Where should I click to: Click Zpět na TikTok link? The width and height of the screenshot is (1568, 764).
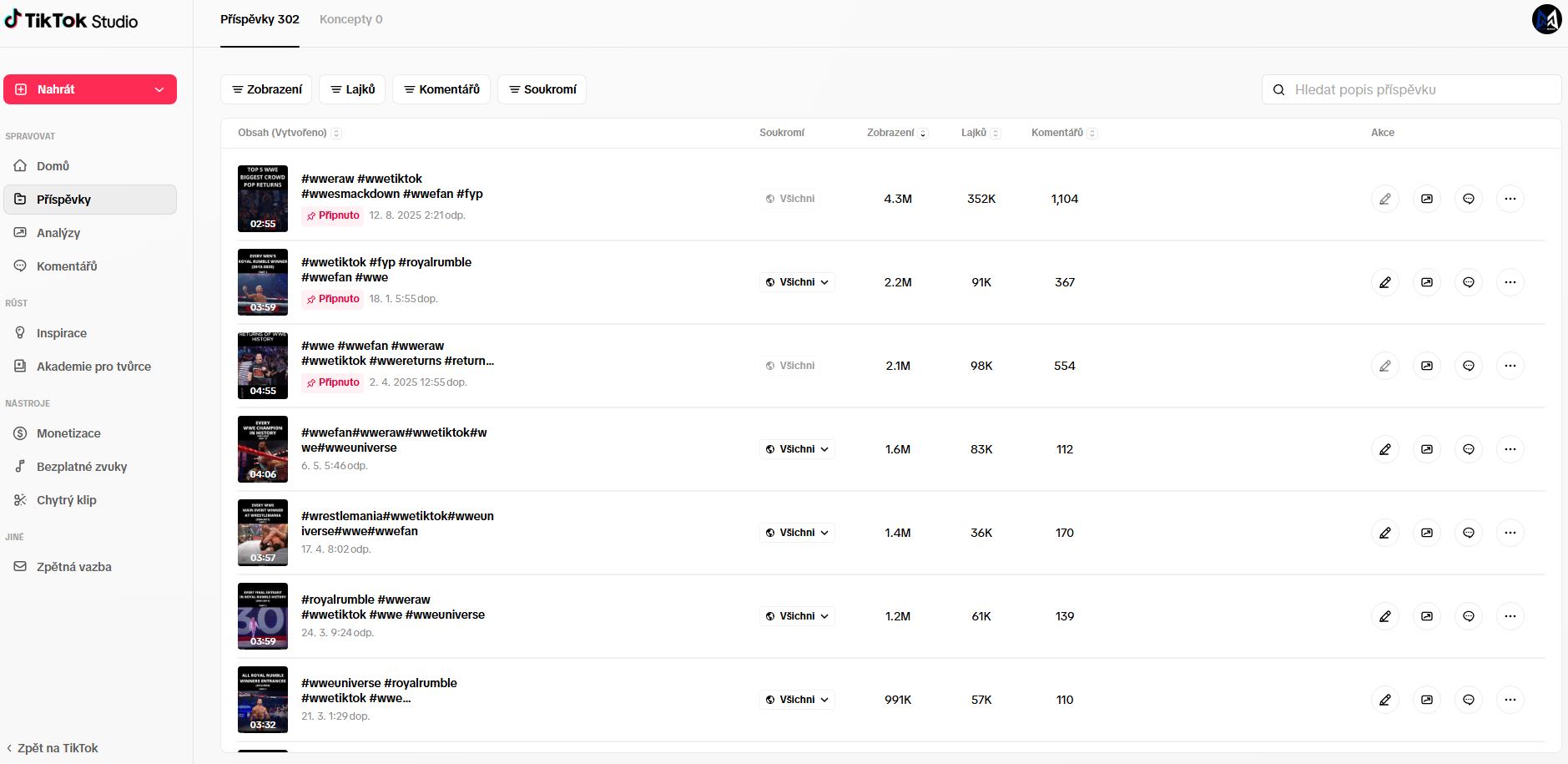tap(53, 748)
